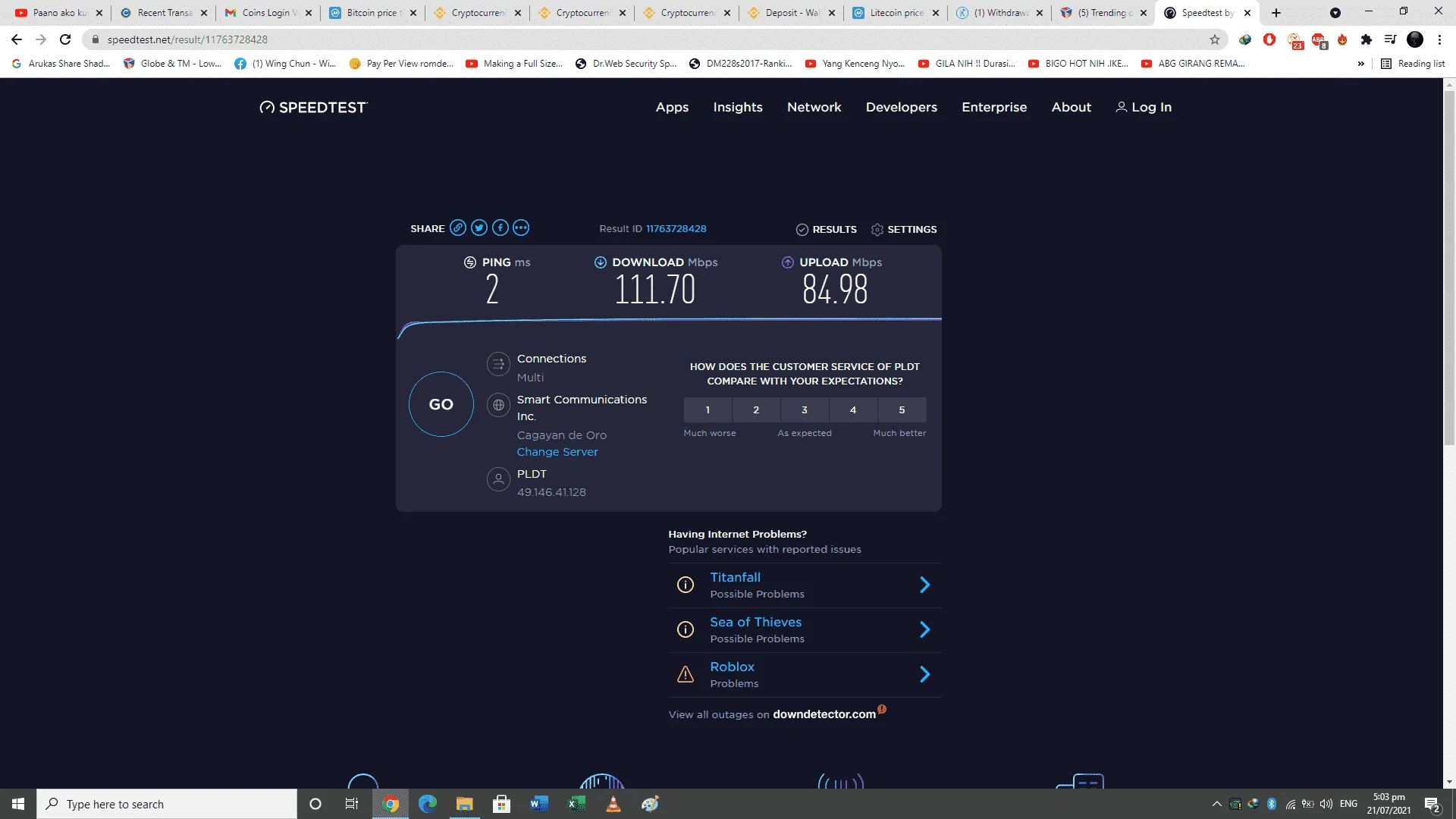Click the Speedtest logo
Screen dimensions: 1456x819
pyautogui.click(x=313, y=107)
